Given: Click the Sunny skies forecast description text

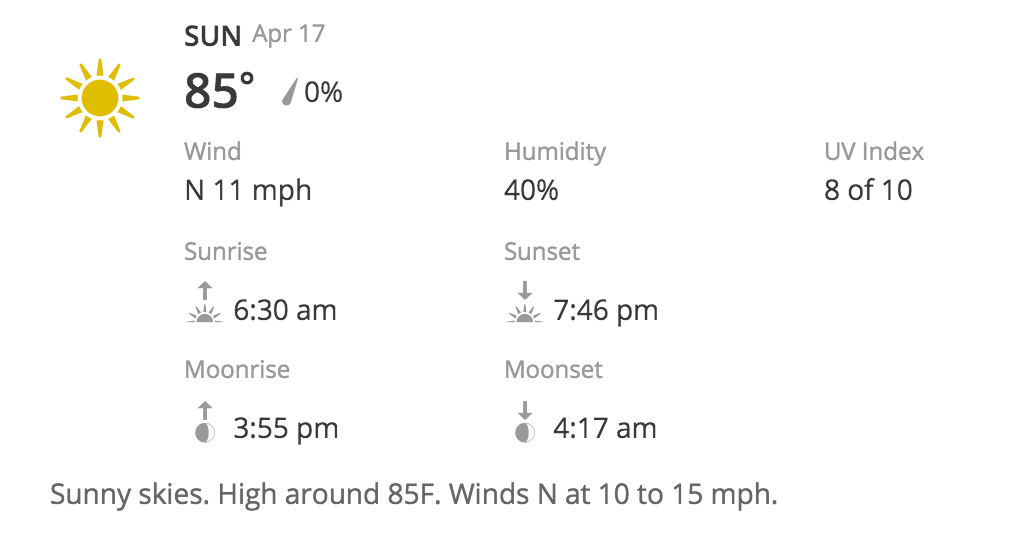Looking at the screenshot, I should (413, 494).
